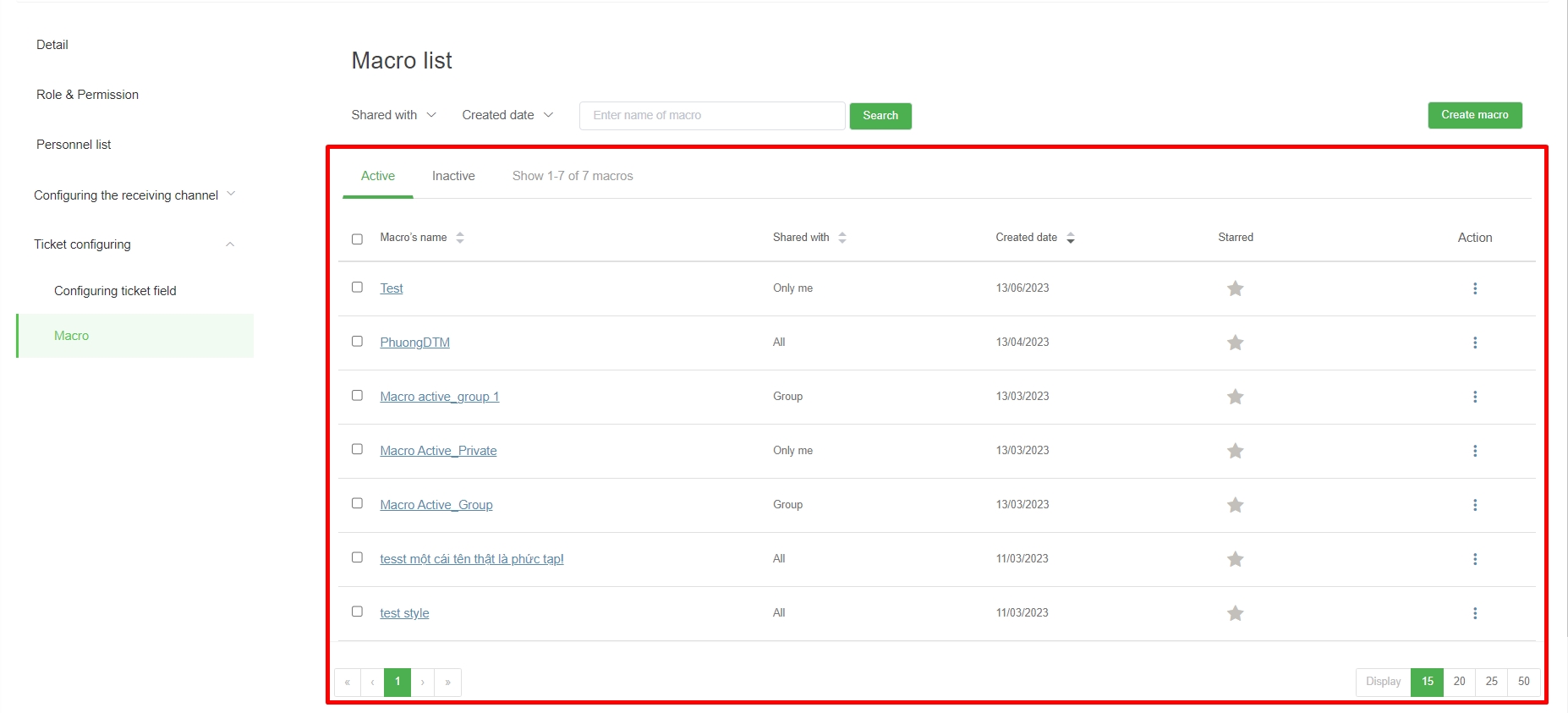Screen dimensions: 1568x713
Task: Open action menu for Macro Active_Private
Action: tap(1474, 451)
